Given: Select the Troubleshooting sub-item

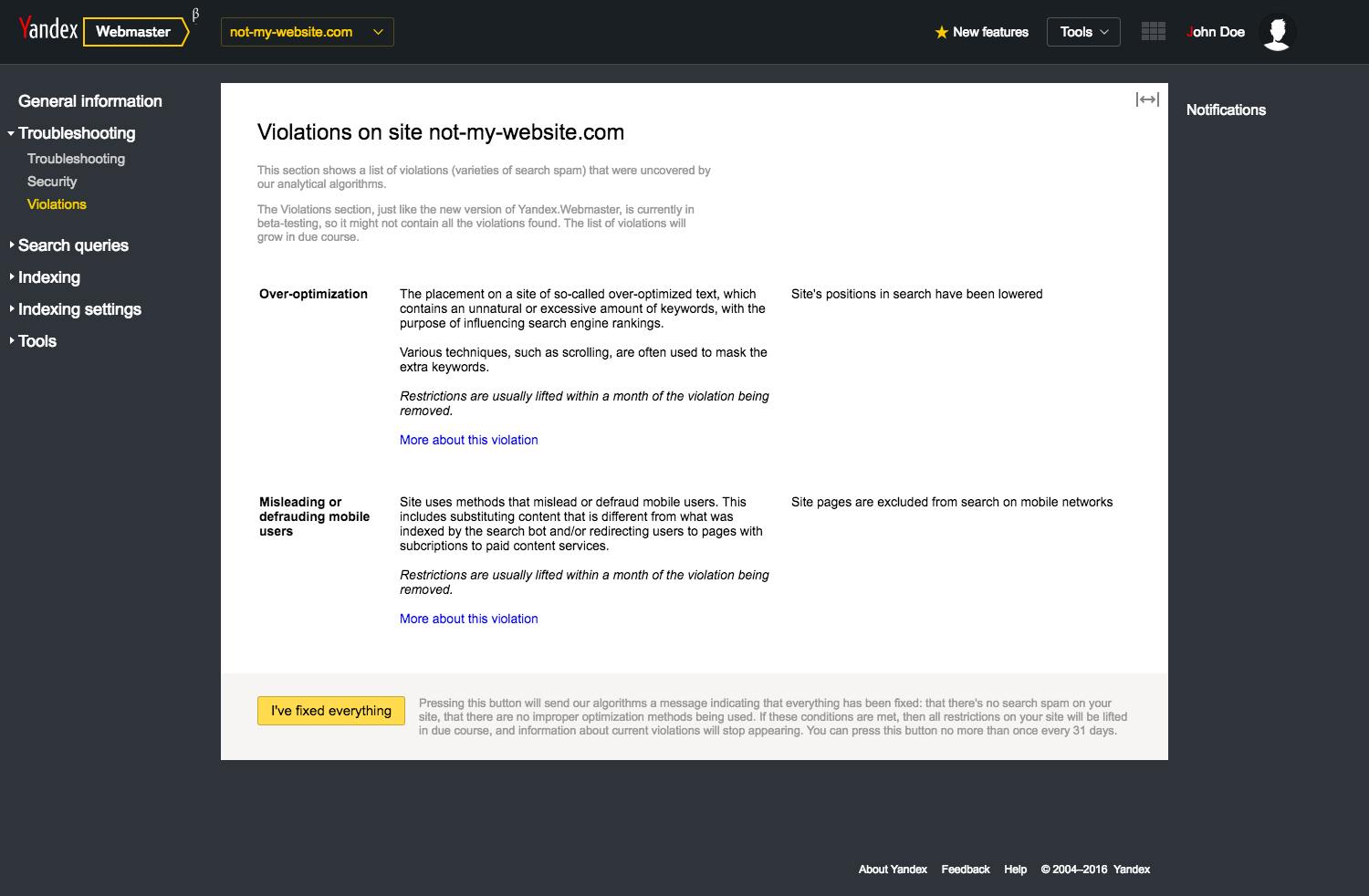Looking at the screenshot, I should (x=76, y=159).
